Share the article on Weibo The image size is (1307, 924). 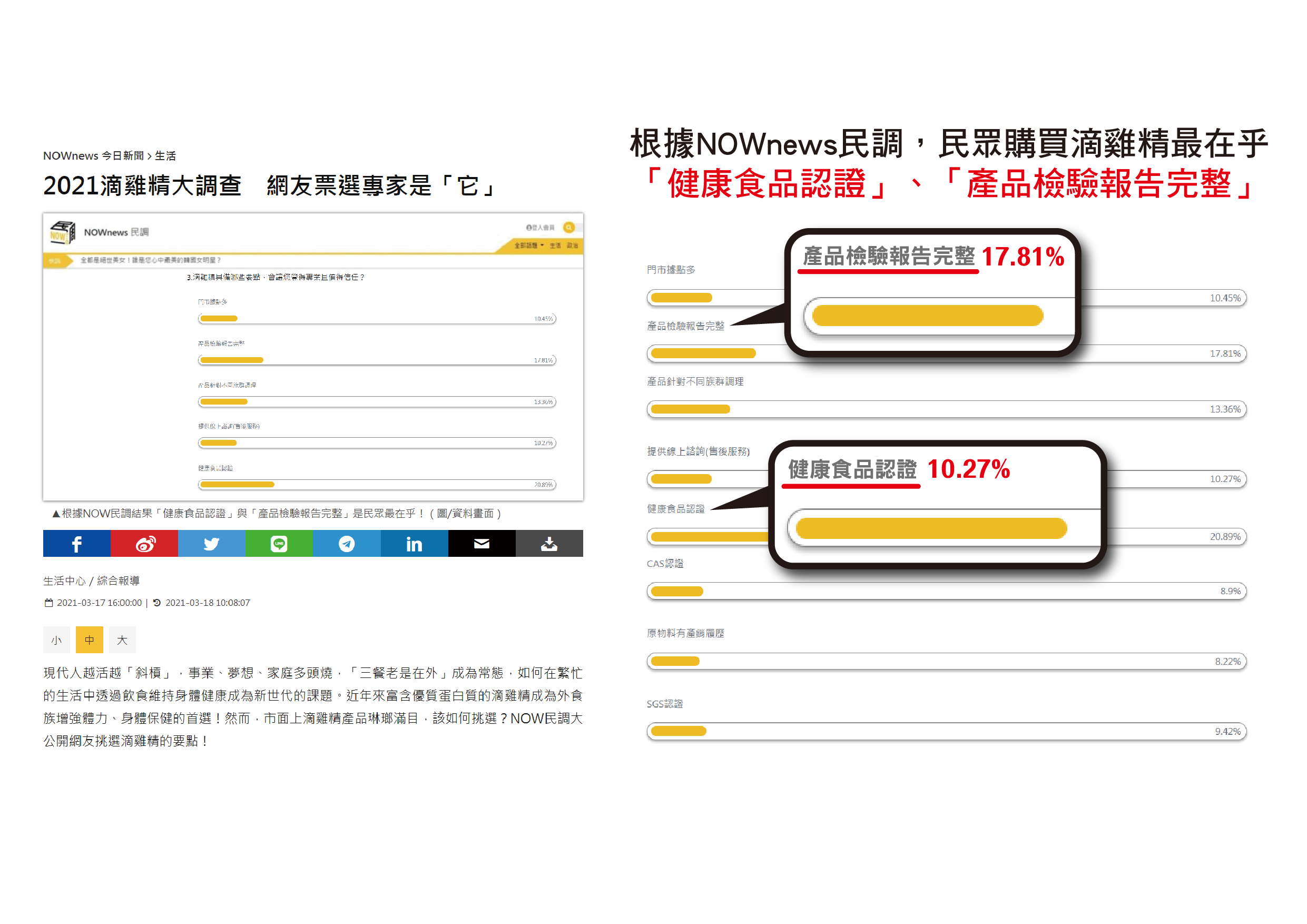144,544
